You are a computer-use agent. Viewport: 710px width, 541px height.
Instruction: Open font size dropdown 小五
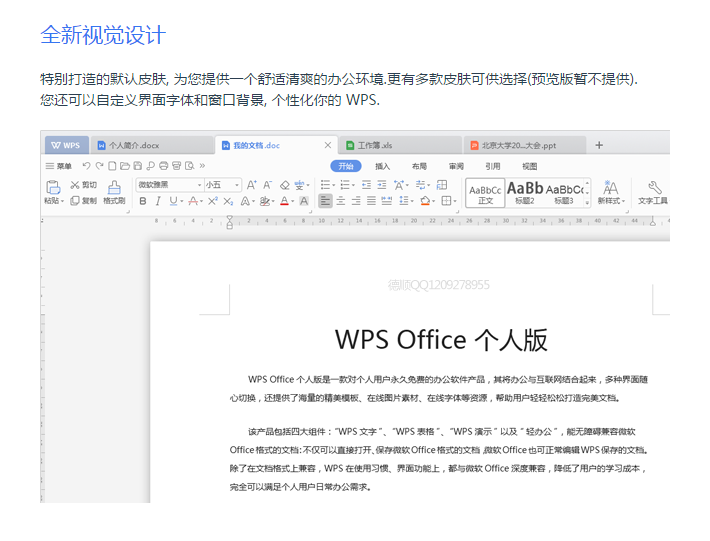click(237, 185)
